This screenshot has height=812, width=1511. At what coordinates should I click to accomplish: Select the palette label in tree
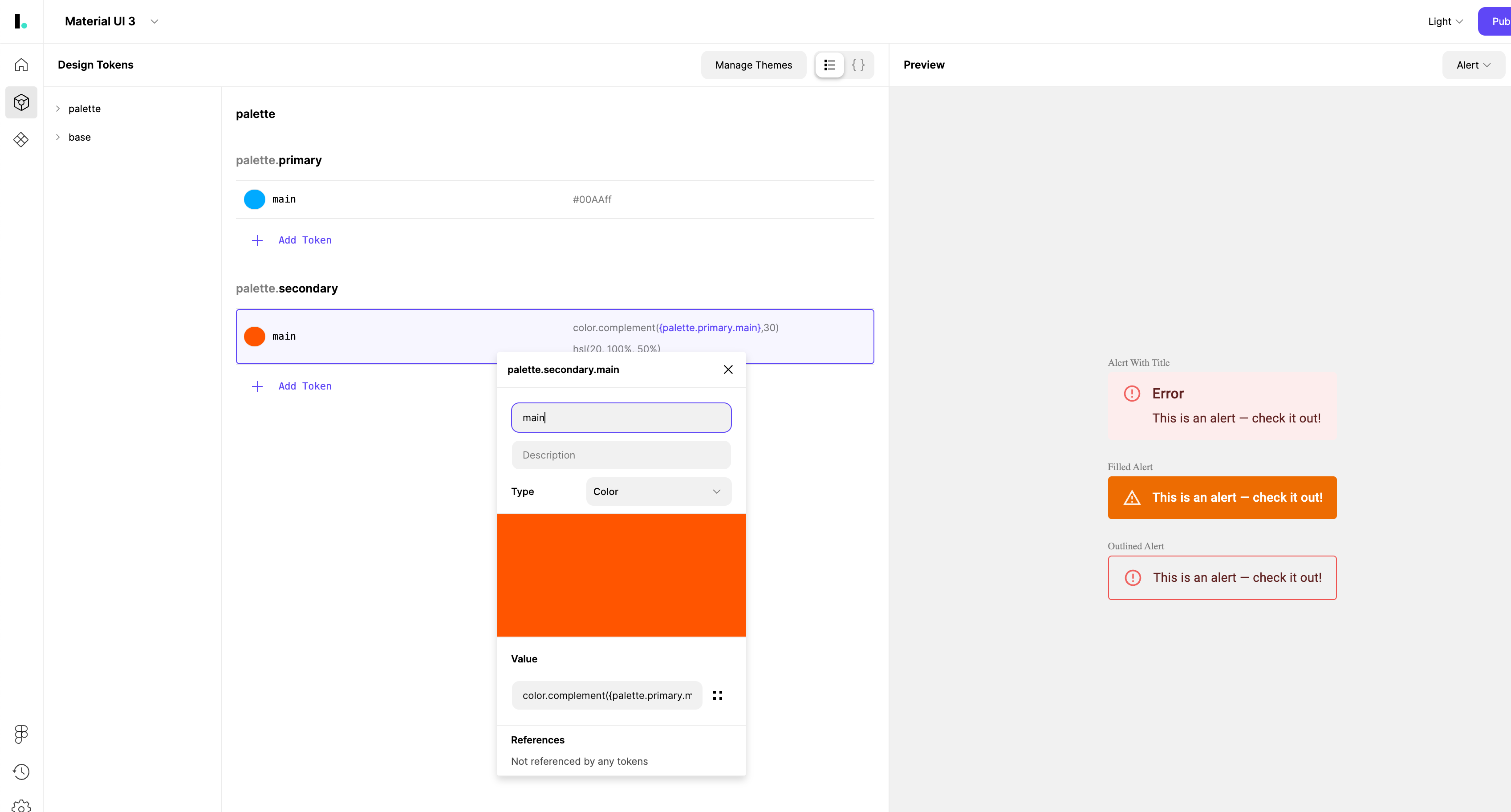pos(85,109)
